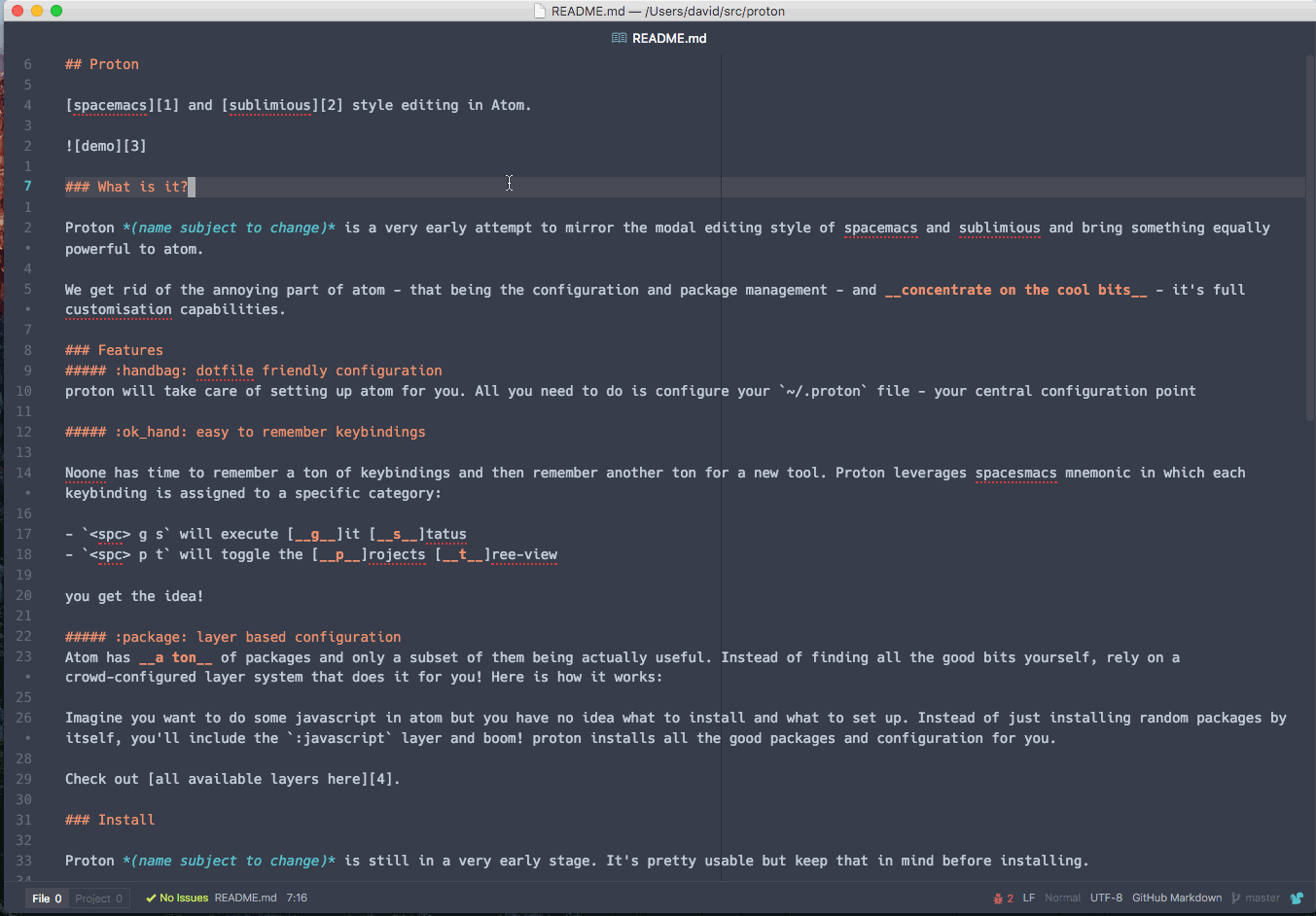Click the README.md tab in the tab bar

click(658, 38)
